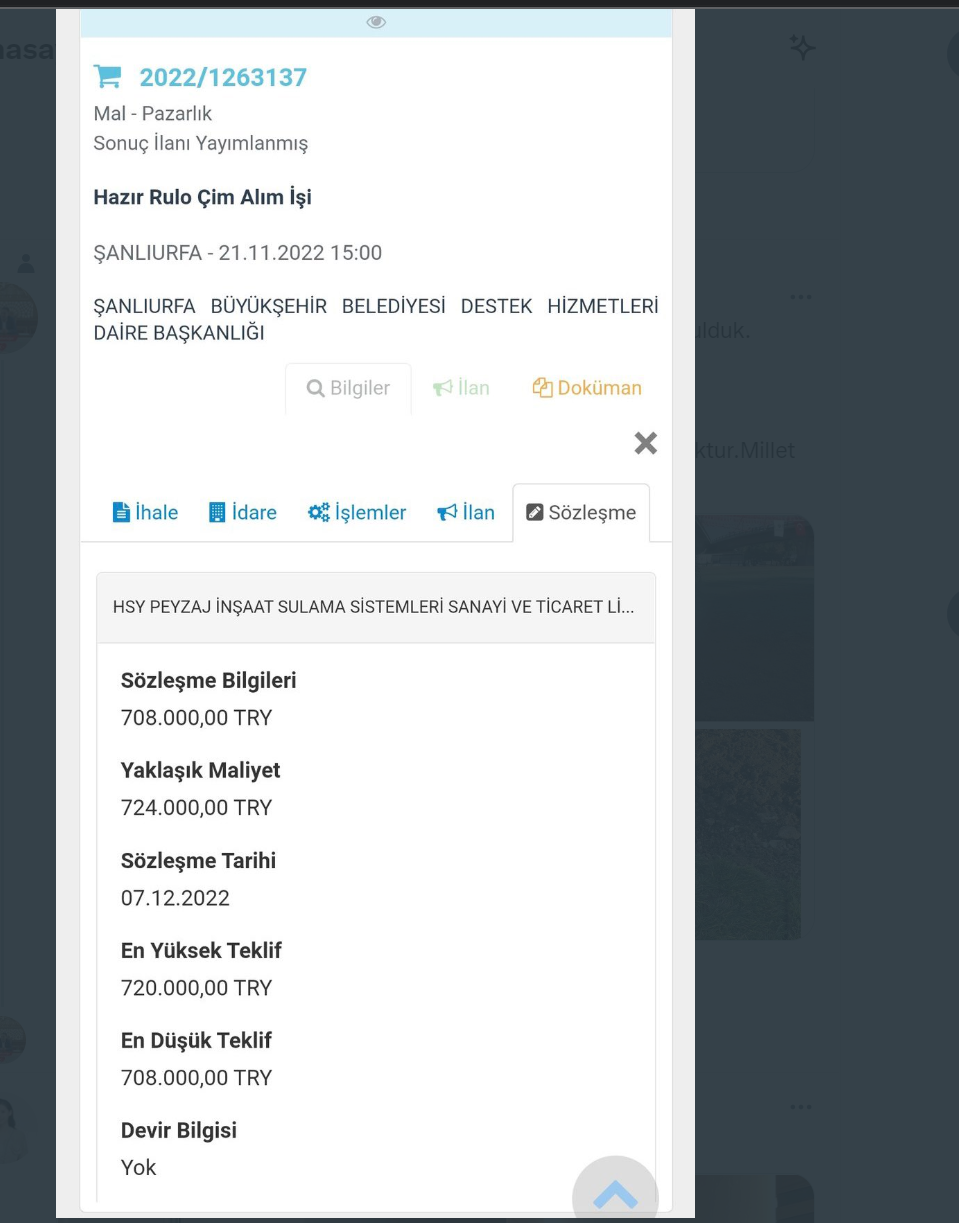Click the scroll-to-top arrow button
959x1223 pixels.
(615, 1194)
